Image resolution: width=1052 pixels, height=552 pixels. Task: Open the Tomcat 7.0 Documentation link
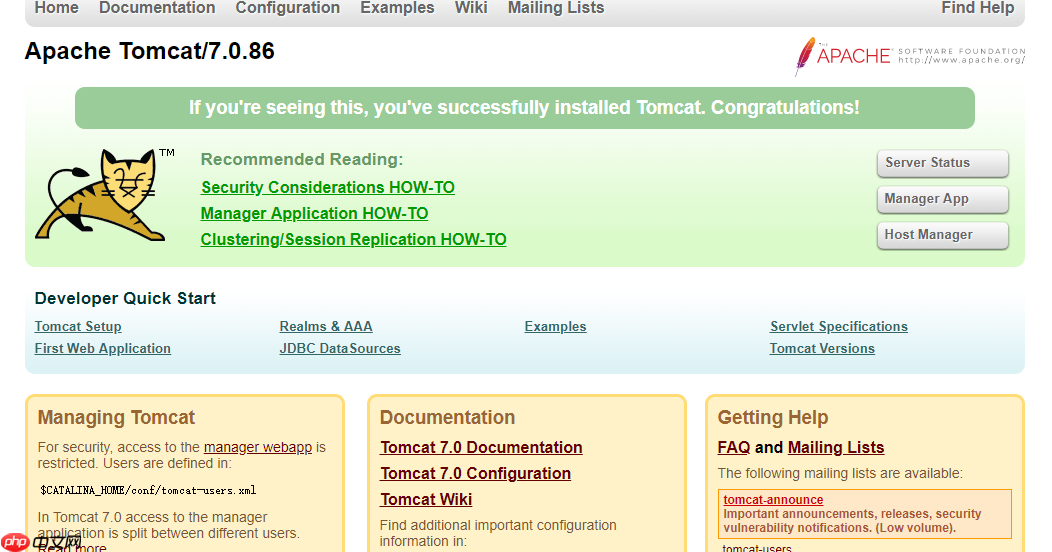click(x=481, y=447)
